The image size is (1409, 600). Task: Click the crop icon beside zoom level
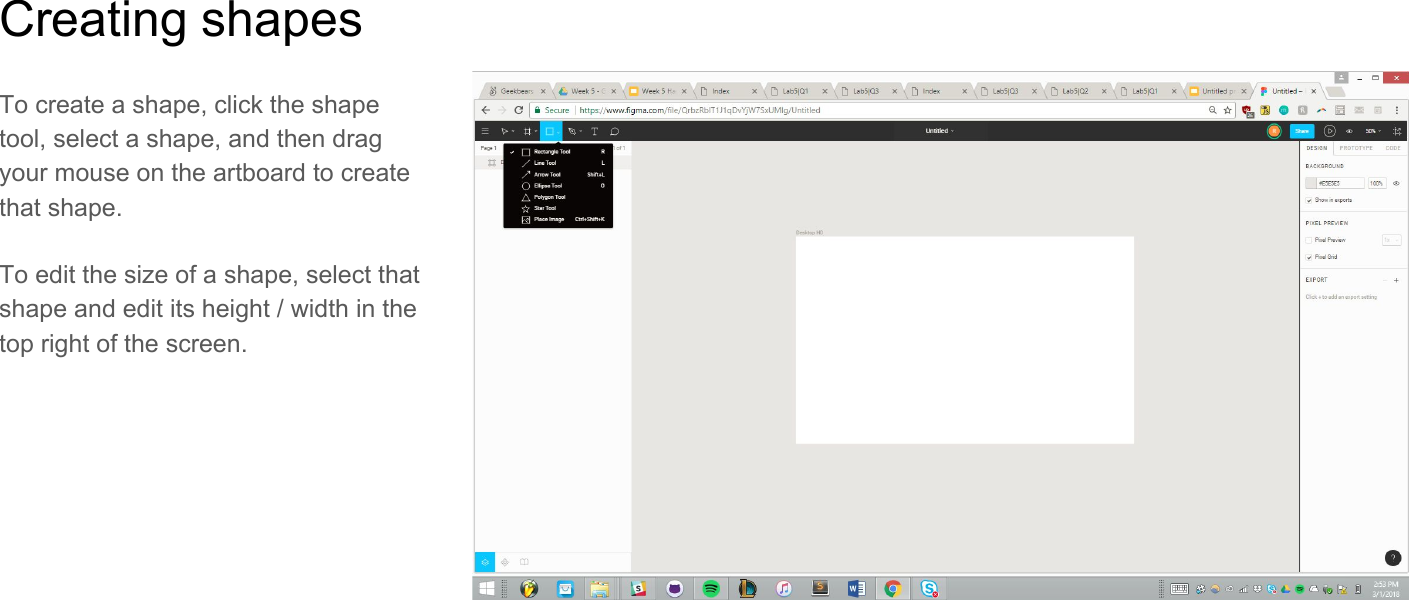pos(1397,131)
